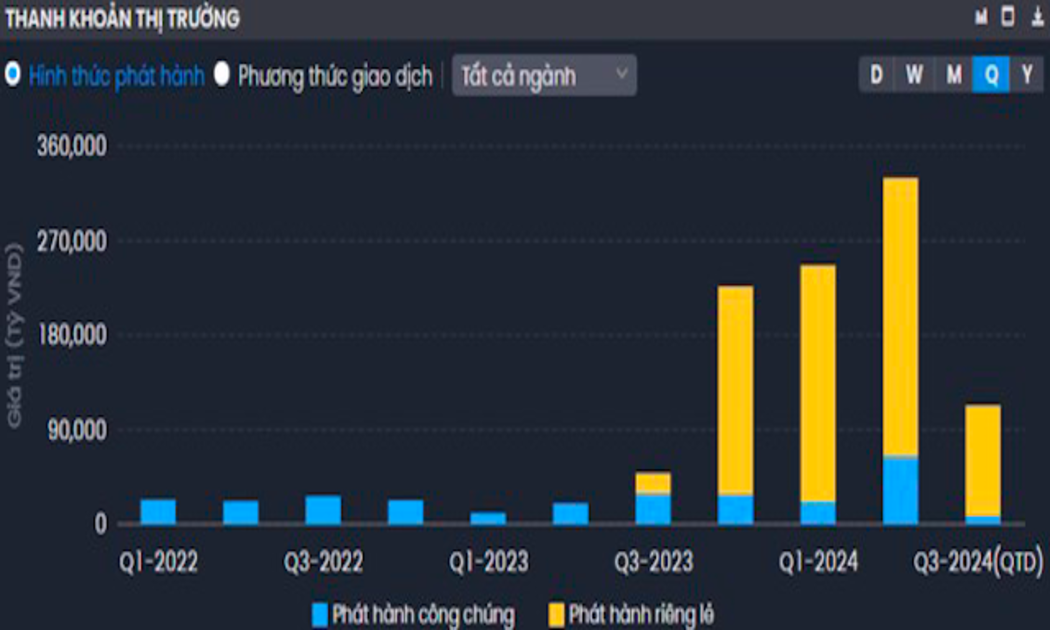
Task: Click the blue Phát hành công chúng legend swatch
Action: pos(320,613)
